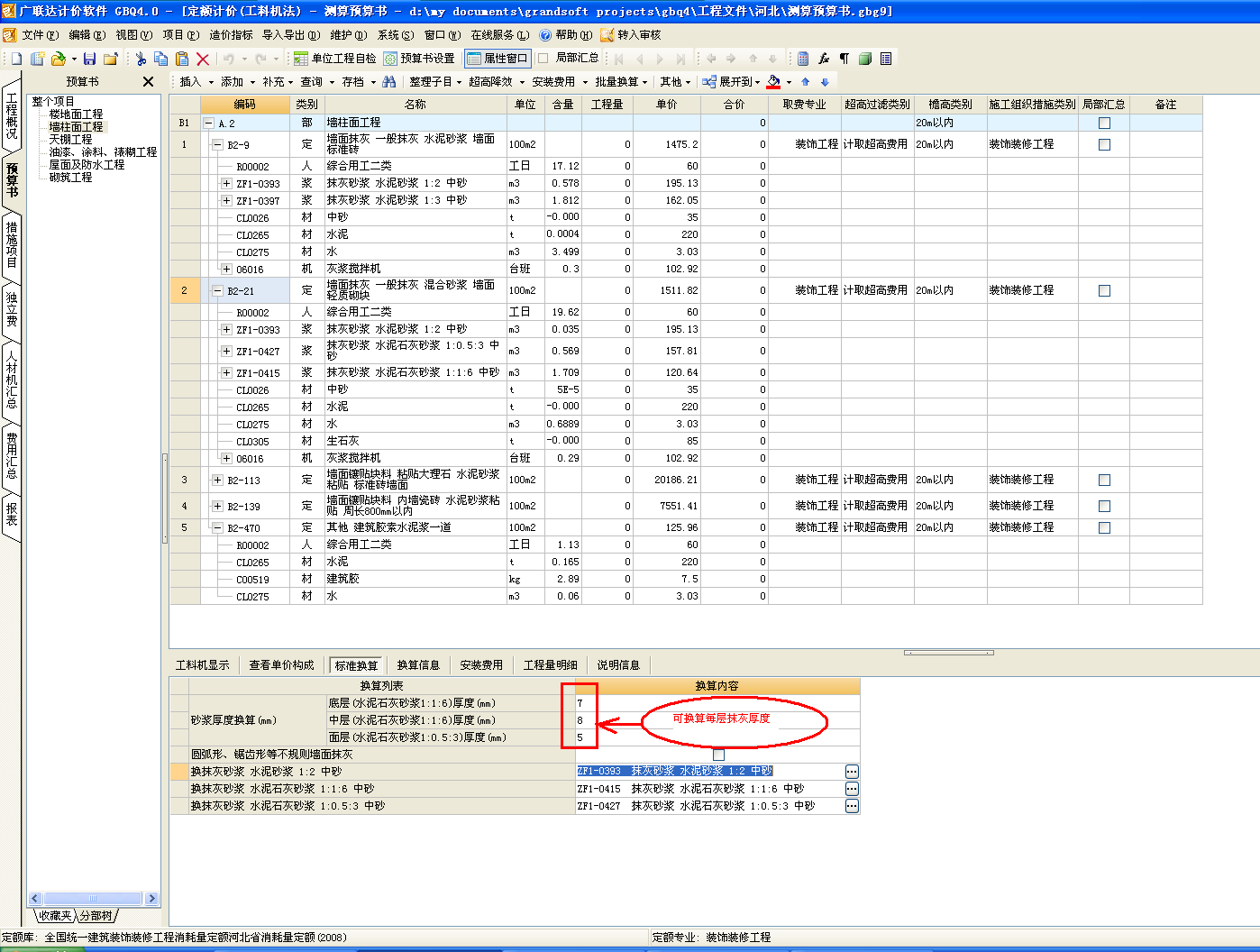The height and width of the screenshot is (952, 1260).
Task: Select 天棚工程 in the tree
Action: pyautogui.click(x=70, y=140)
